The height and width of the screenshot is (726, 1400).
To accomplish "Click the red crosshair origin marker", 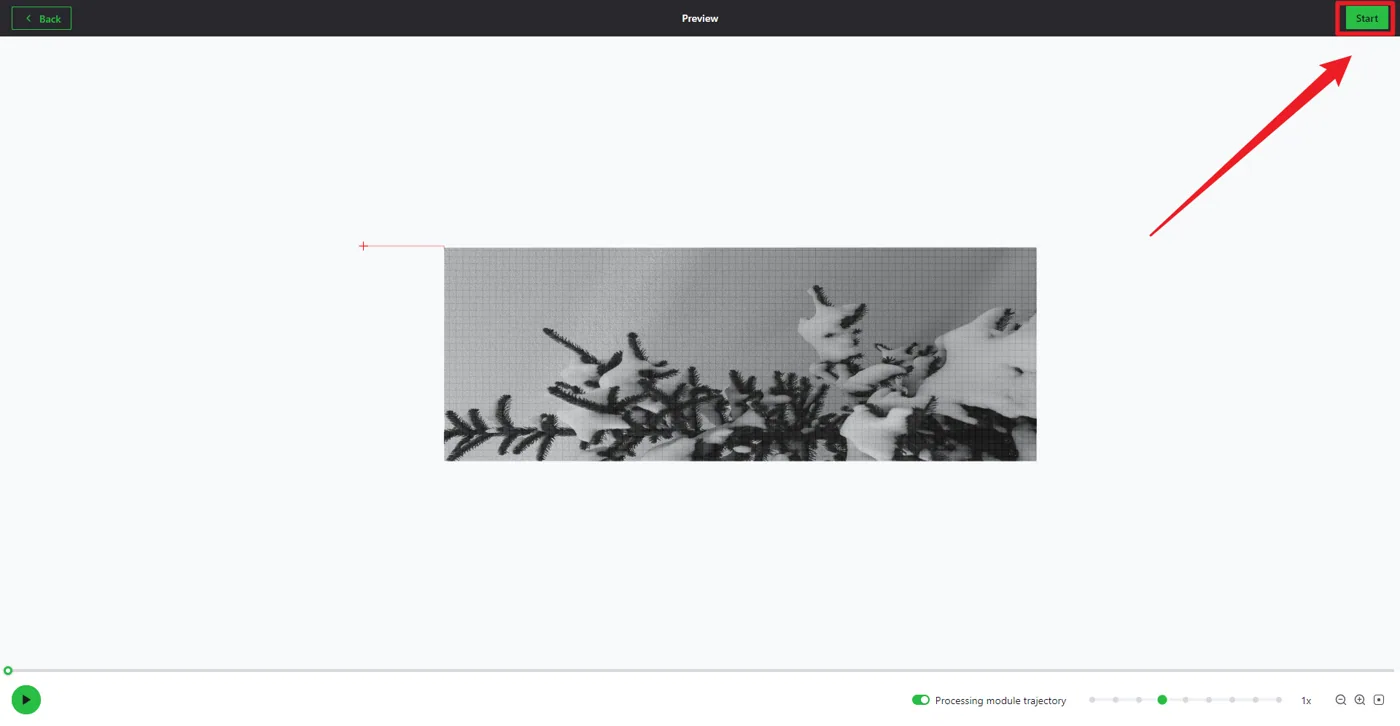I will click(364, 246).
